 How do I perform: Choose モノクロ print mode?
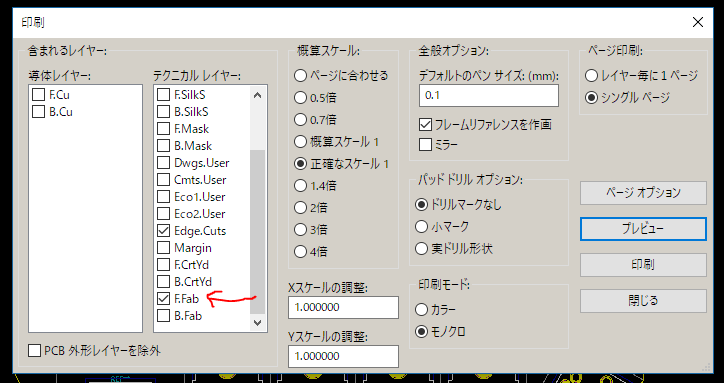422,332
